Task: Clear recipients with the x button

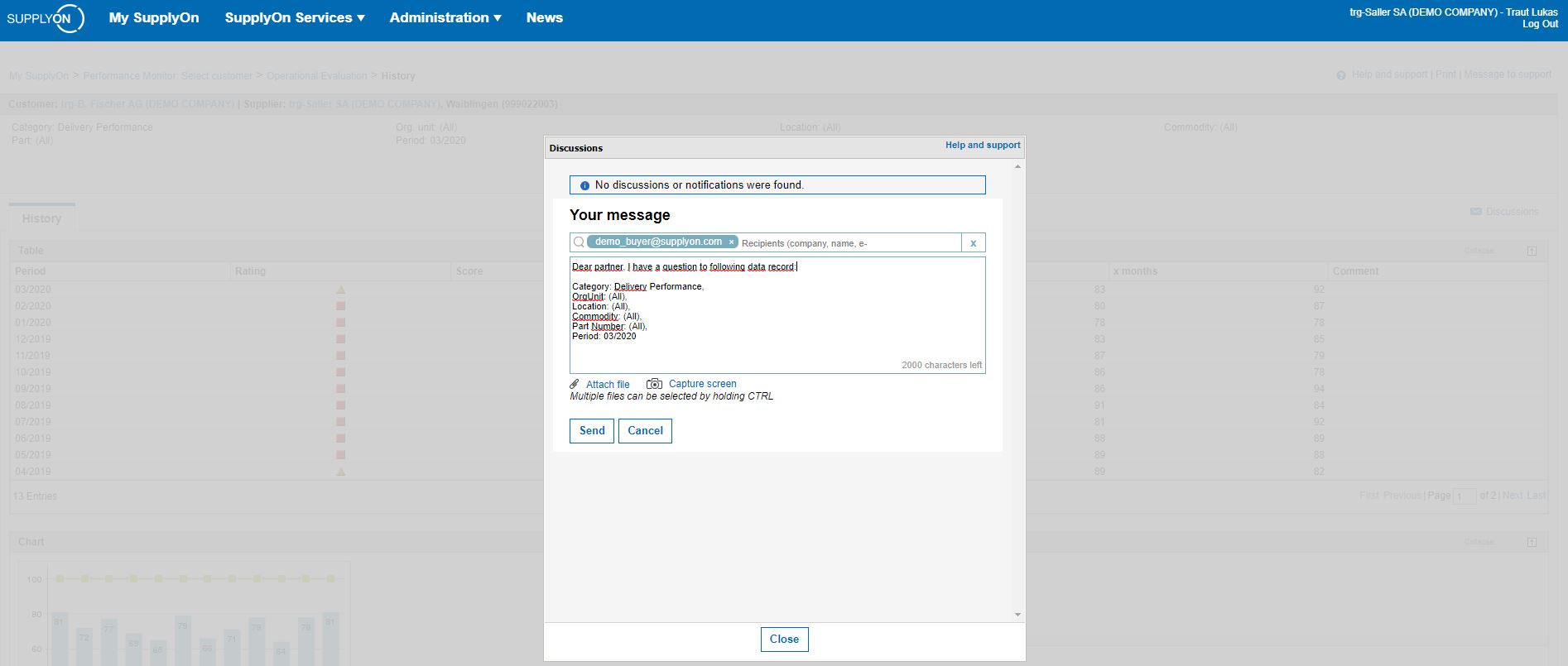Action: (973, 243)
